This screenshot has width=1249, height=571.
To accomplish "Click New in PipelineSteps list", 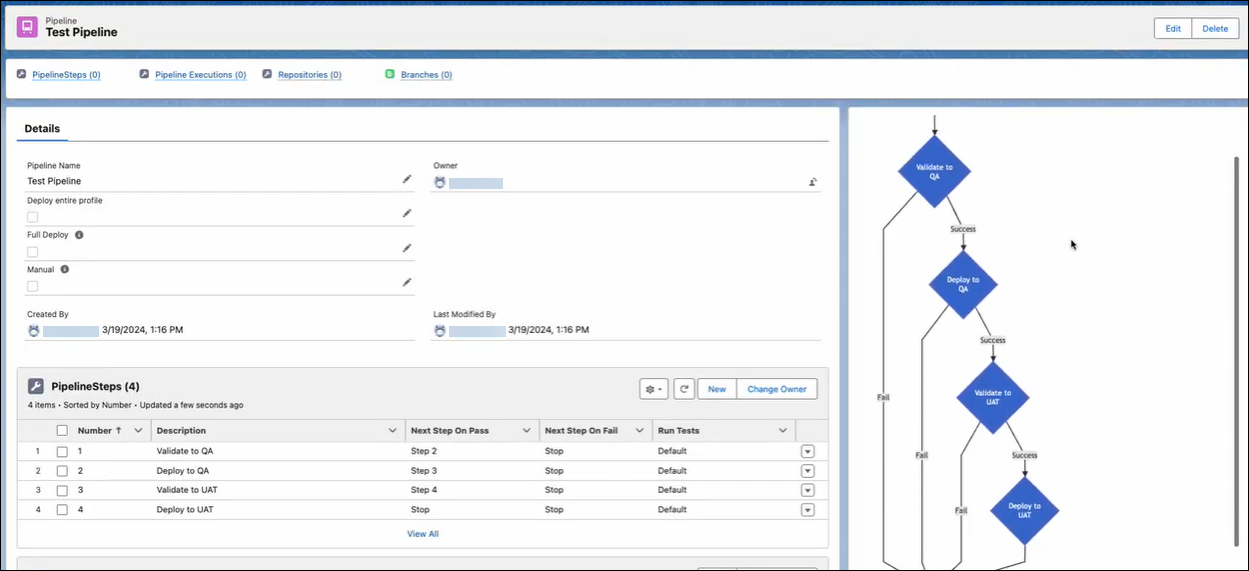I will (x=717, y=389).
